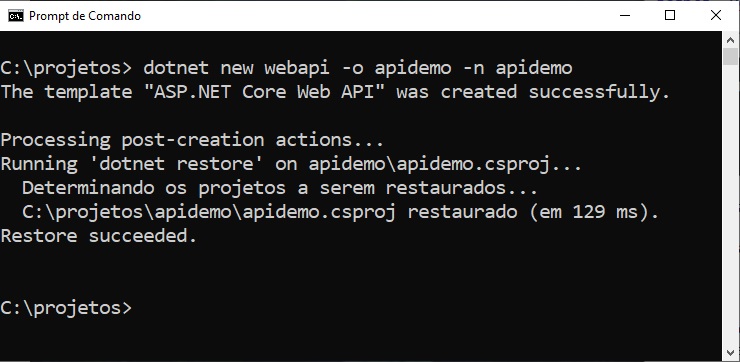Close the Prompt de Comando window

715,16
